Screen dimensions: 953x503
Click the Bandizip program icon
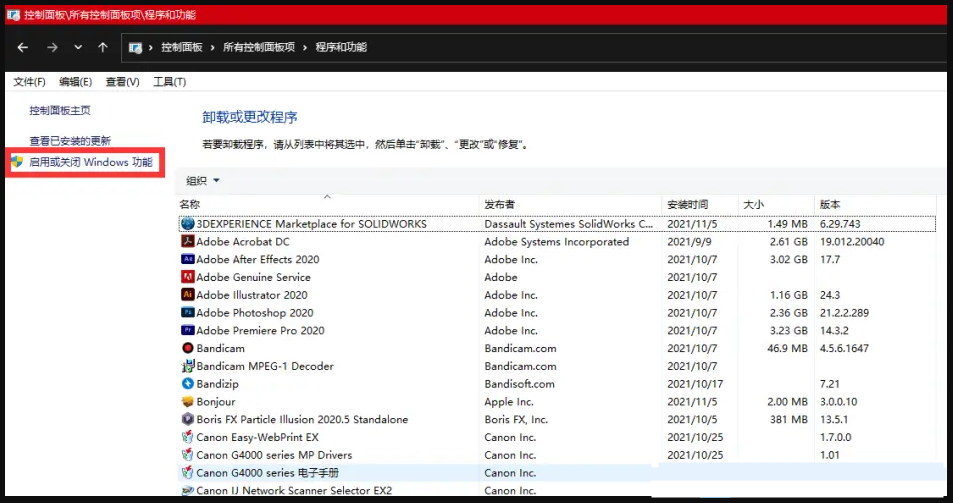coord(187,384)
